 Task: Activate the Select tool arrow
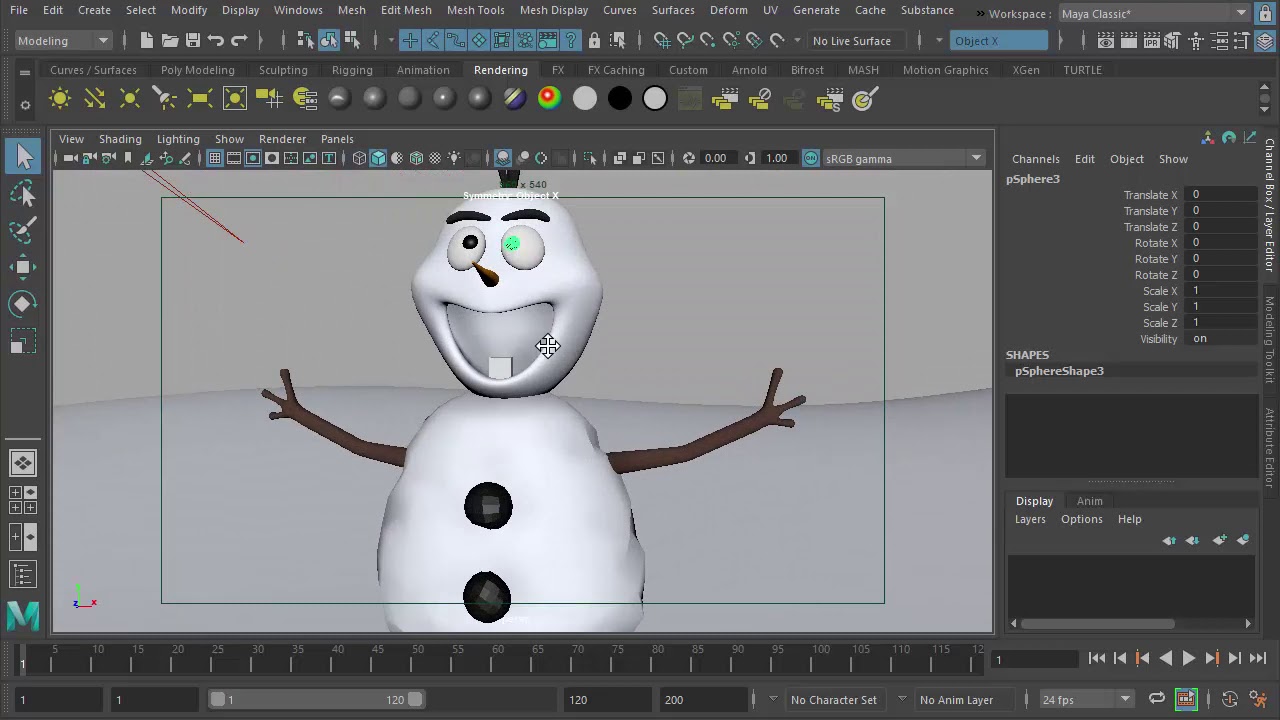click(x=24, y=155)
